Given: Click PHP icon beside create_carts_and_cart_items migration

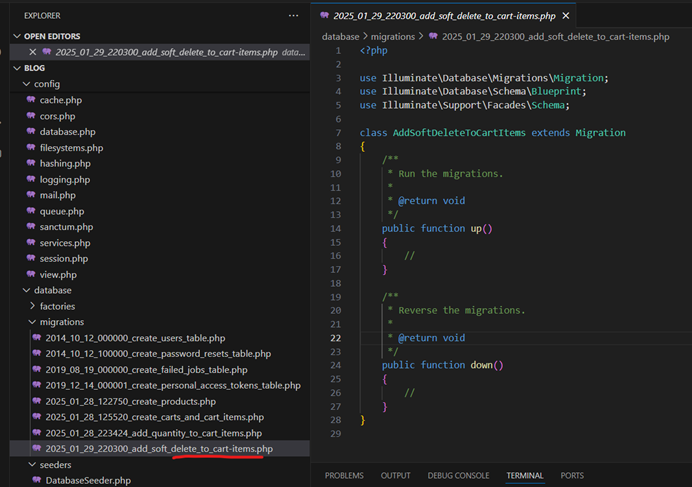Looking at the screenshot, I should click(x=37, y=417).
